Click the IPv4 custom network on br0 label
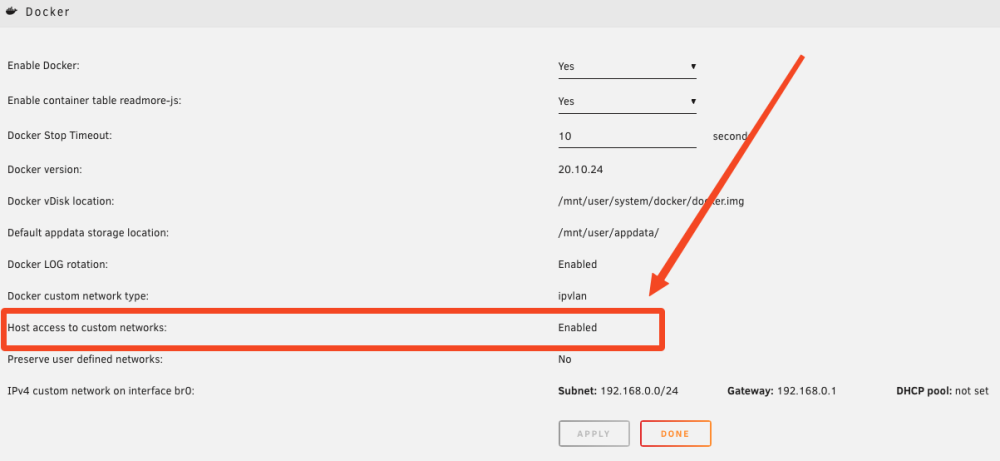Image resolution: width=1000 pixels, height=461 pixels. tap(101, 391)
